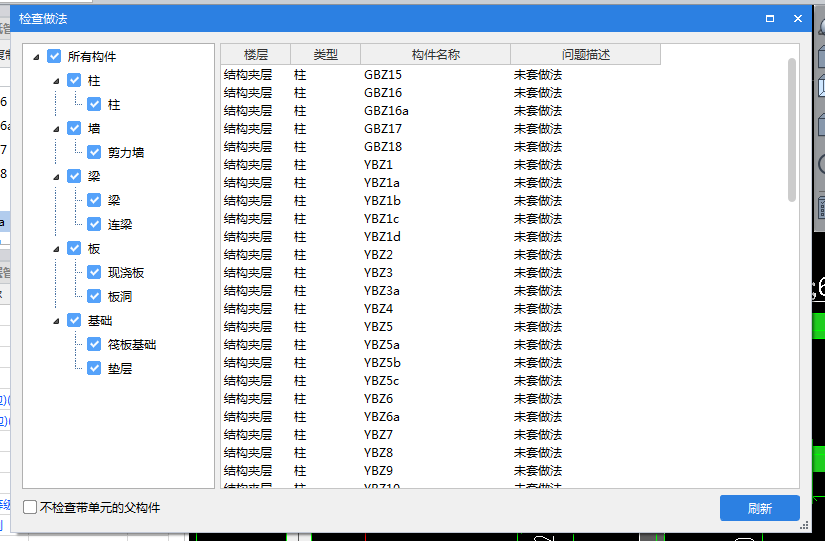Sort by the 问题描述 column header
Viewport: 825px width, 541px height.
[x=586, y=54]
